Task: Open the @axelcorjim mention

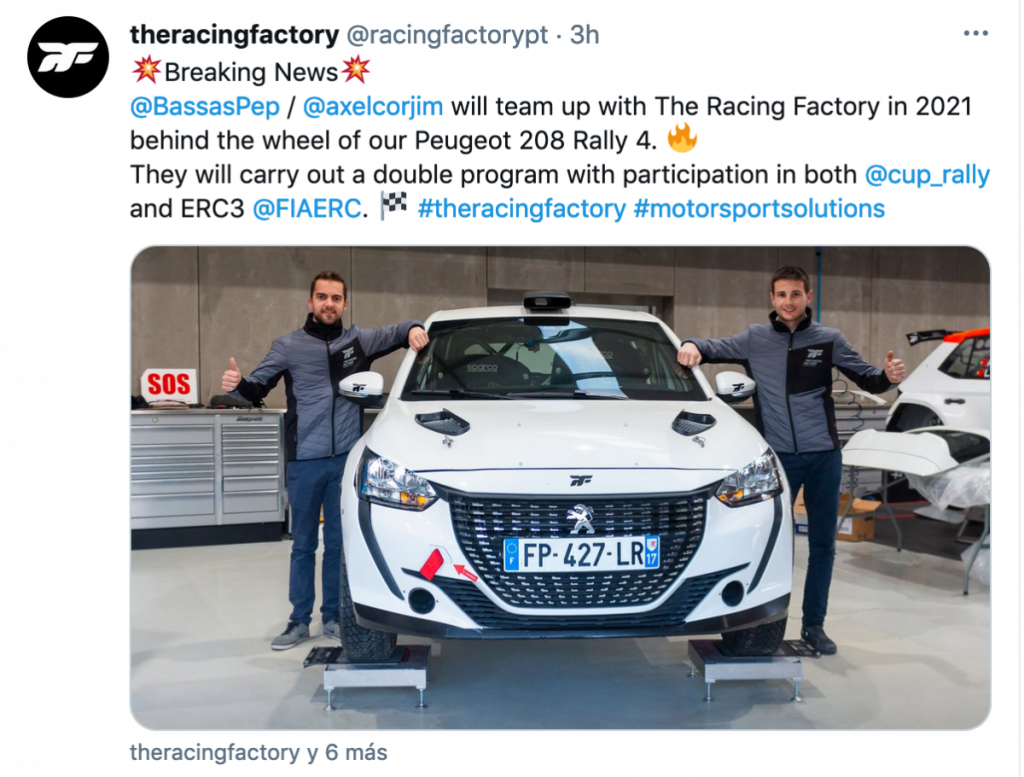Action: pos(373,106)
